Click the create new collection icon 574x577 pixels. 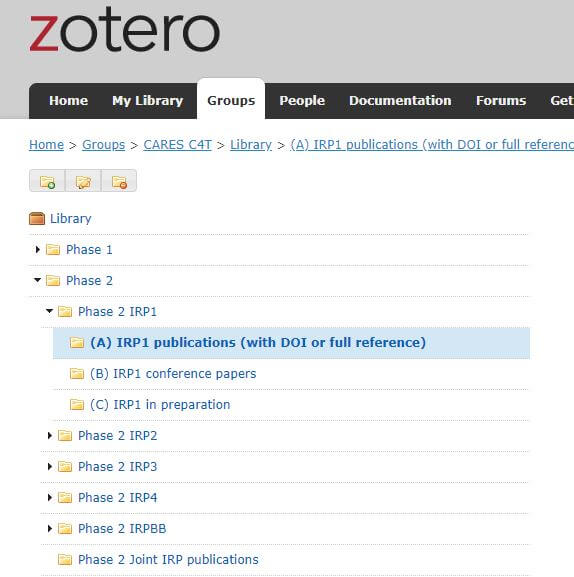click(47, 181)
